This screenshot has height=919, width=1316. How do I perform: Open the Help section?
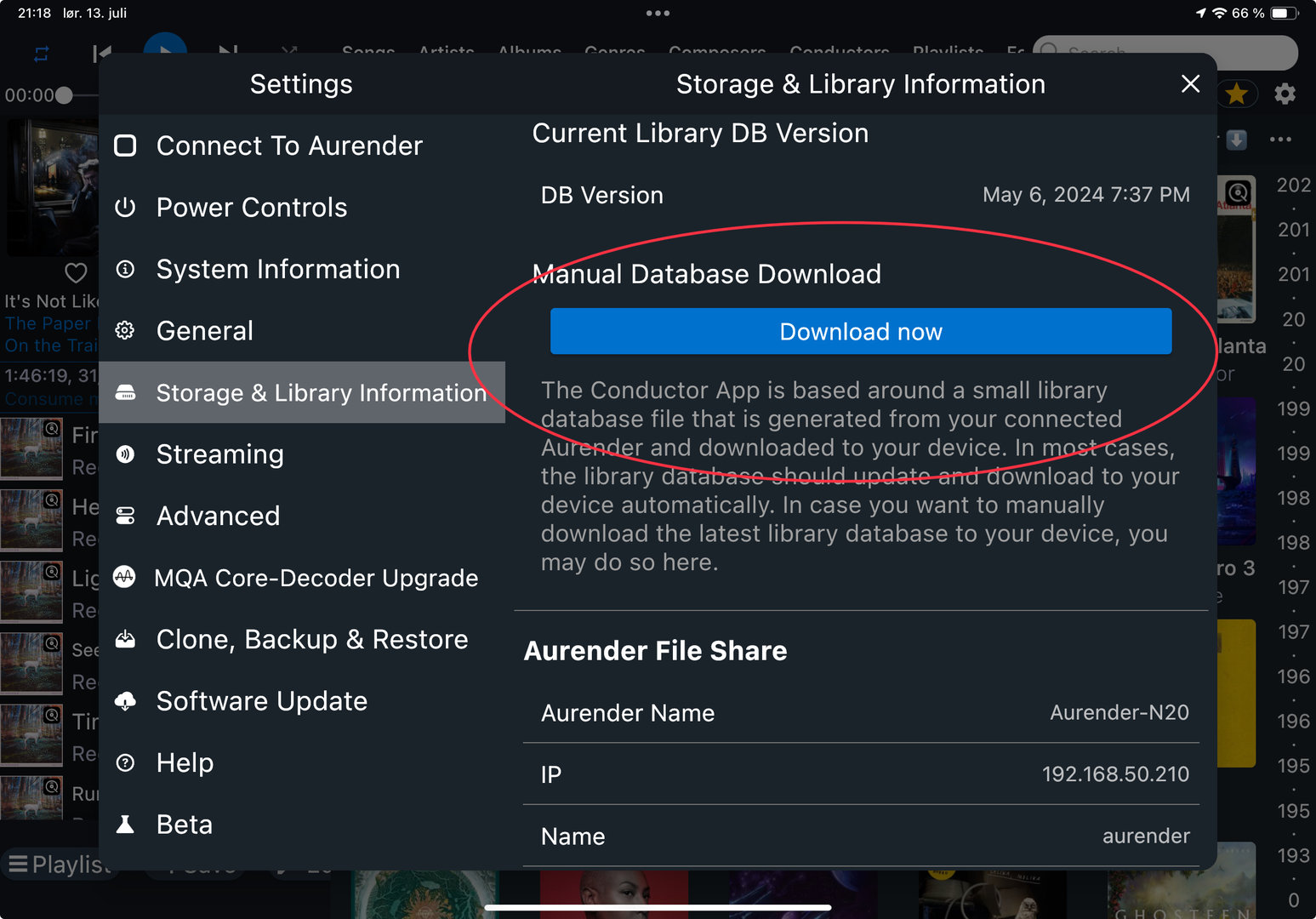[185, 763]
